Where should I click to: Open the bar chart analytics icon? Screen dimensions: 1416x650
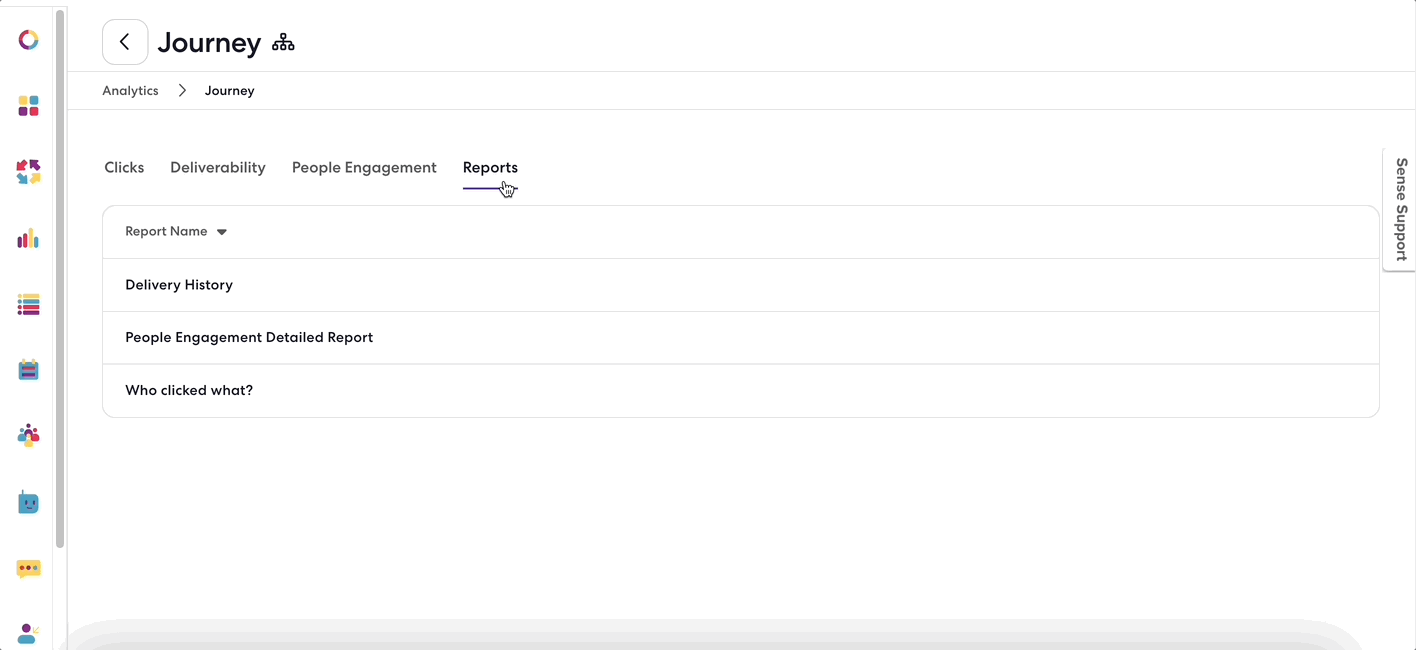click(28, 238)
